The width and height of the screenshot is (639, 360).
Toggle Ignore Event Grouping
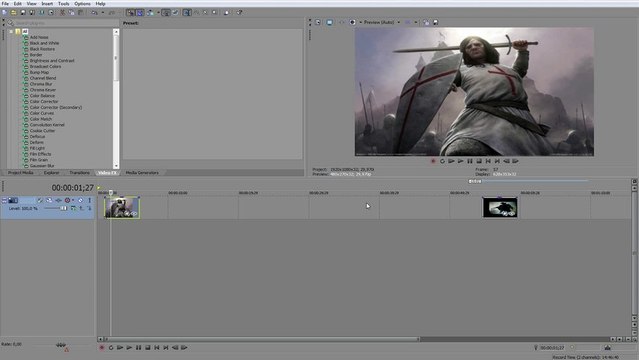[x=175, y=13]
